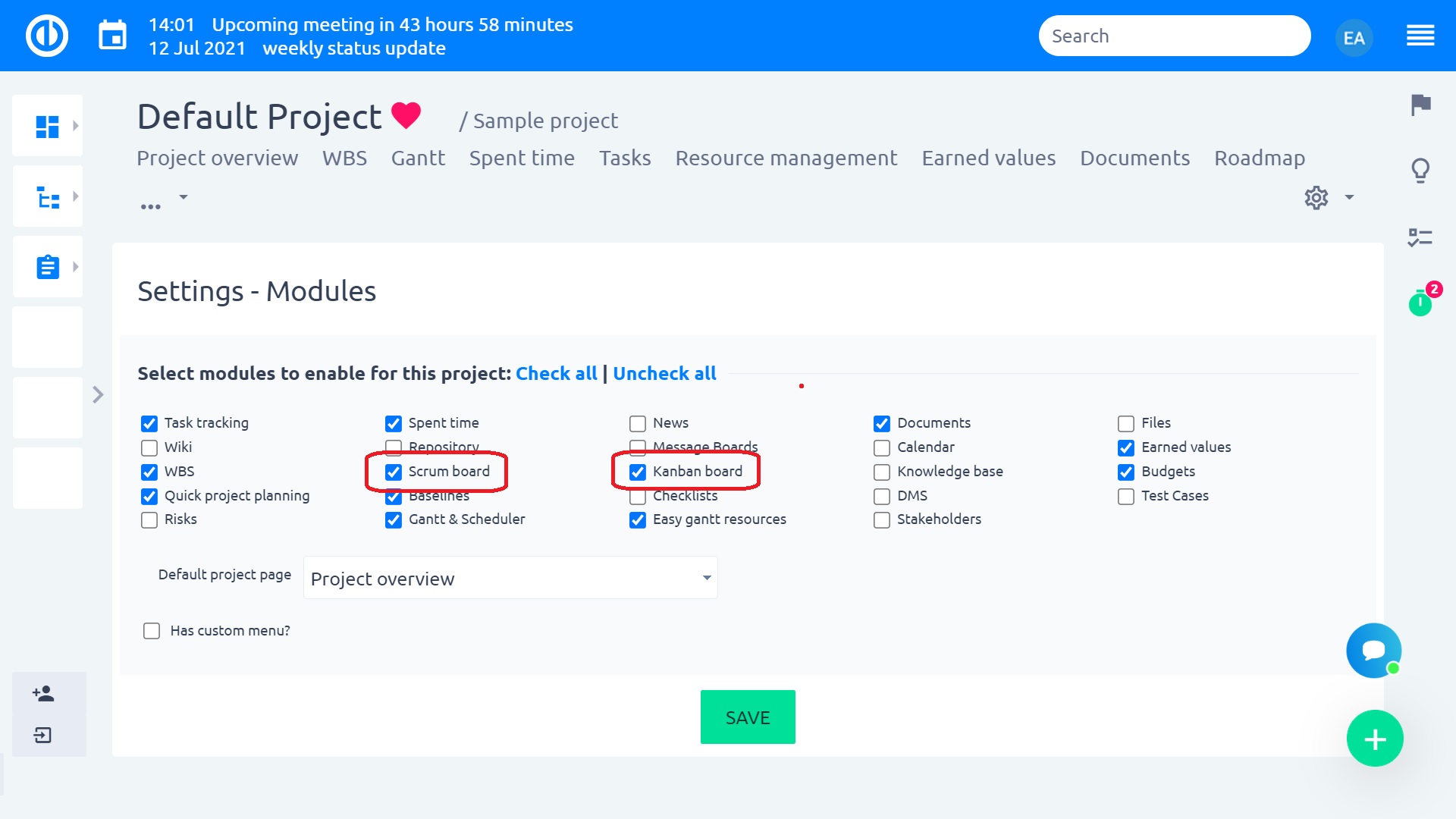Open the dashboard sidebar icon
The width and height of the screenshot is (1456, 819).
(47, 126)
